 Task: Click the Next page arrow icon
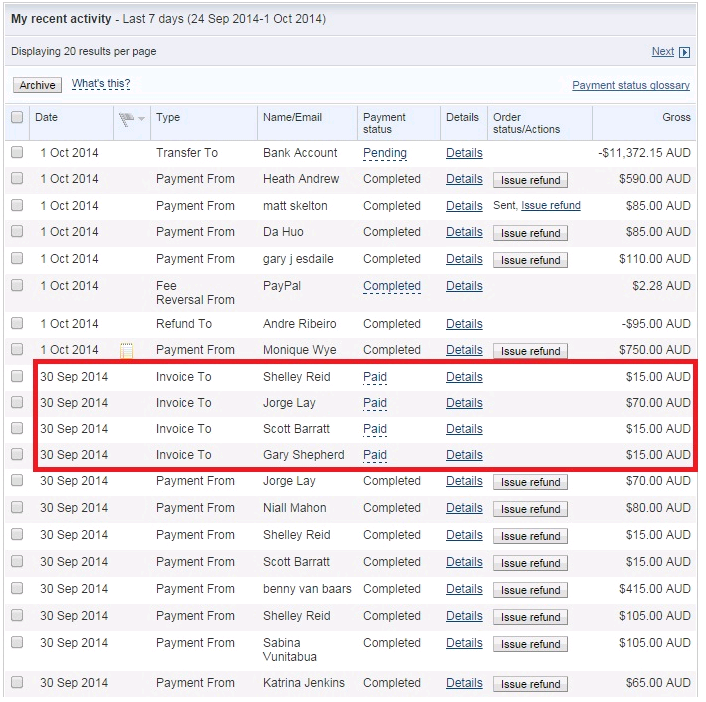685,52
